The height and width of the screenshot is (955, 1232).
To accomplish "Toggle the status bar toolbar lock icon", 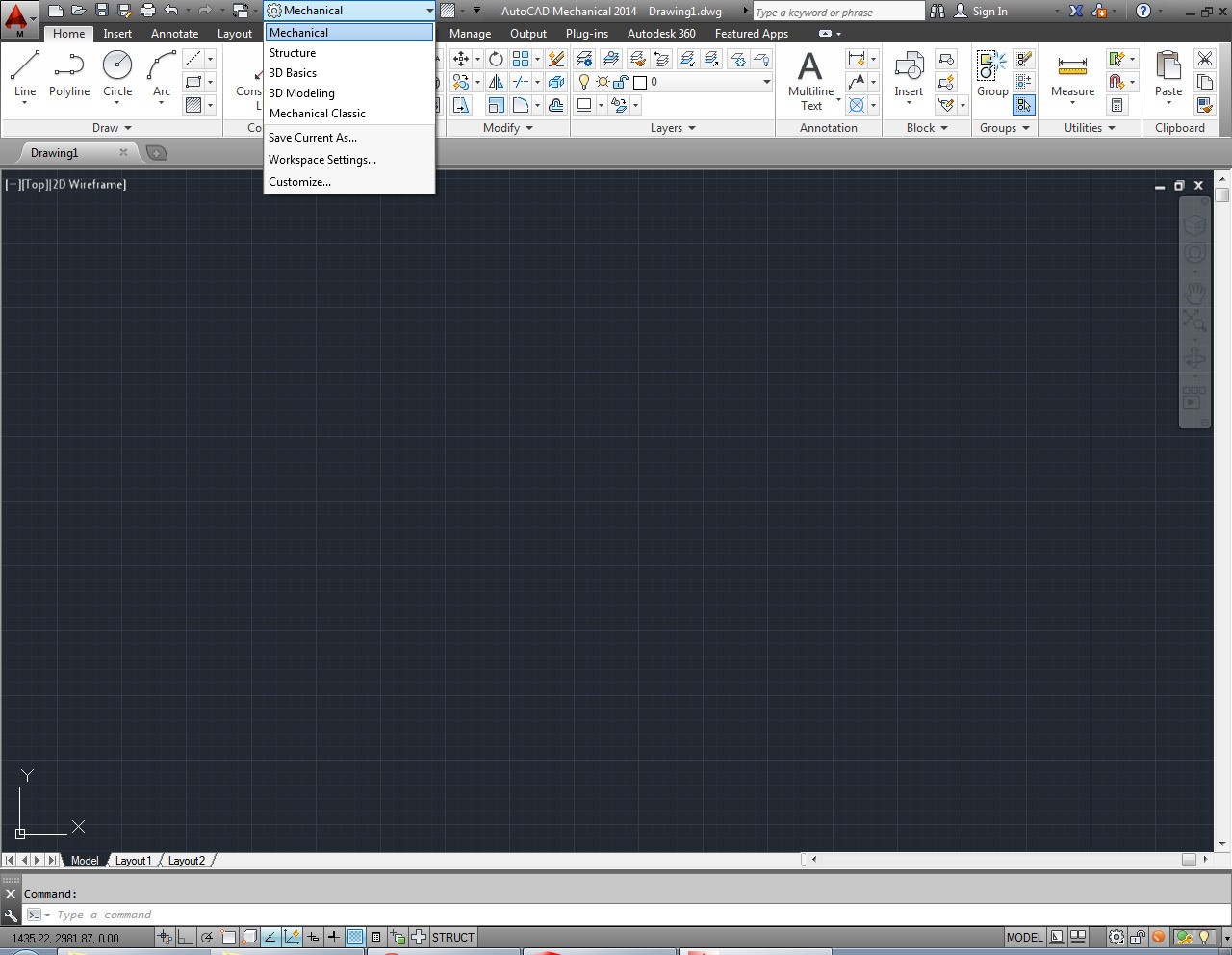I will point(1138,937).
